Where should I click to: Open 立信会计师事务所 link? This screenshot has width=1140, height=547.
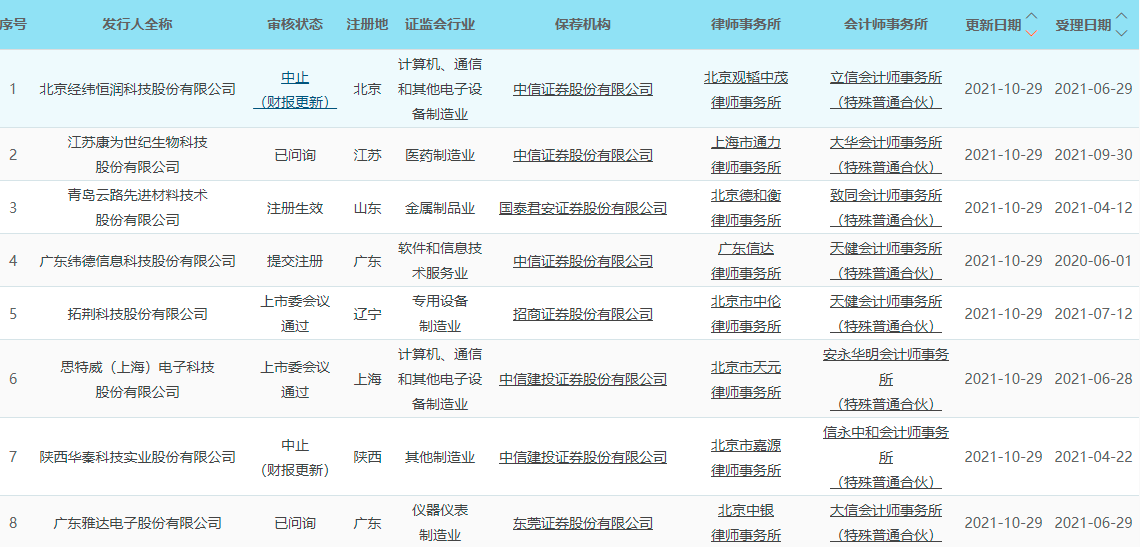pos(886,89)
